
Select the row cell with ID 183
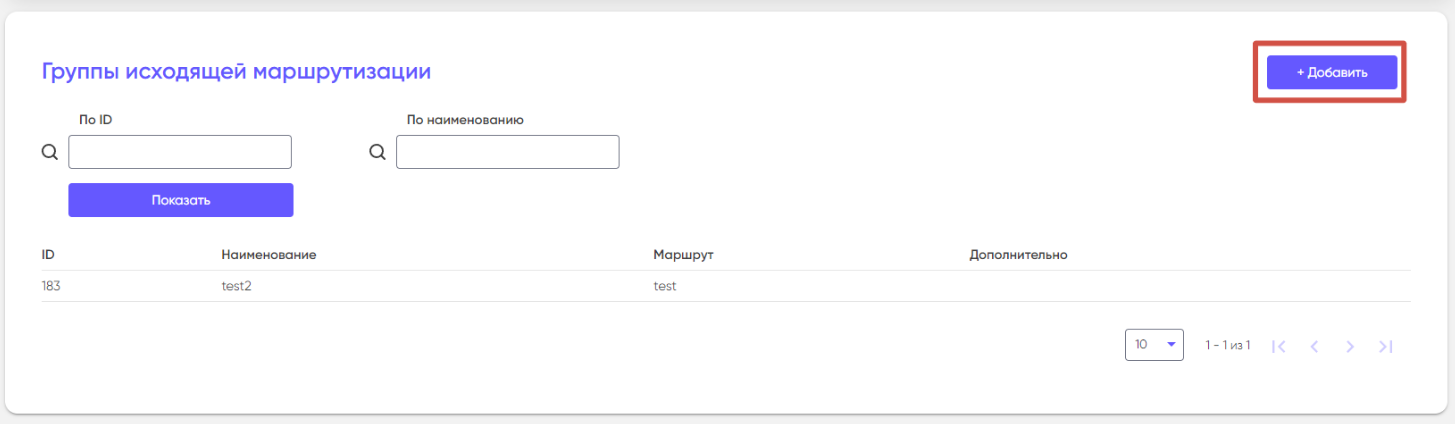click(51, 286)
